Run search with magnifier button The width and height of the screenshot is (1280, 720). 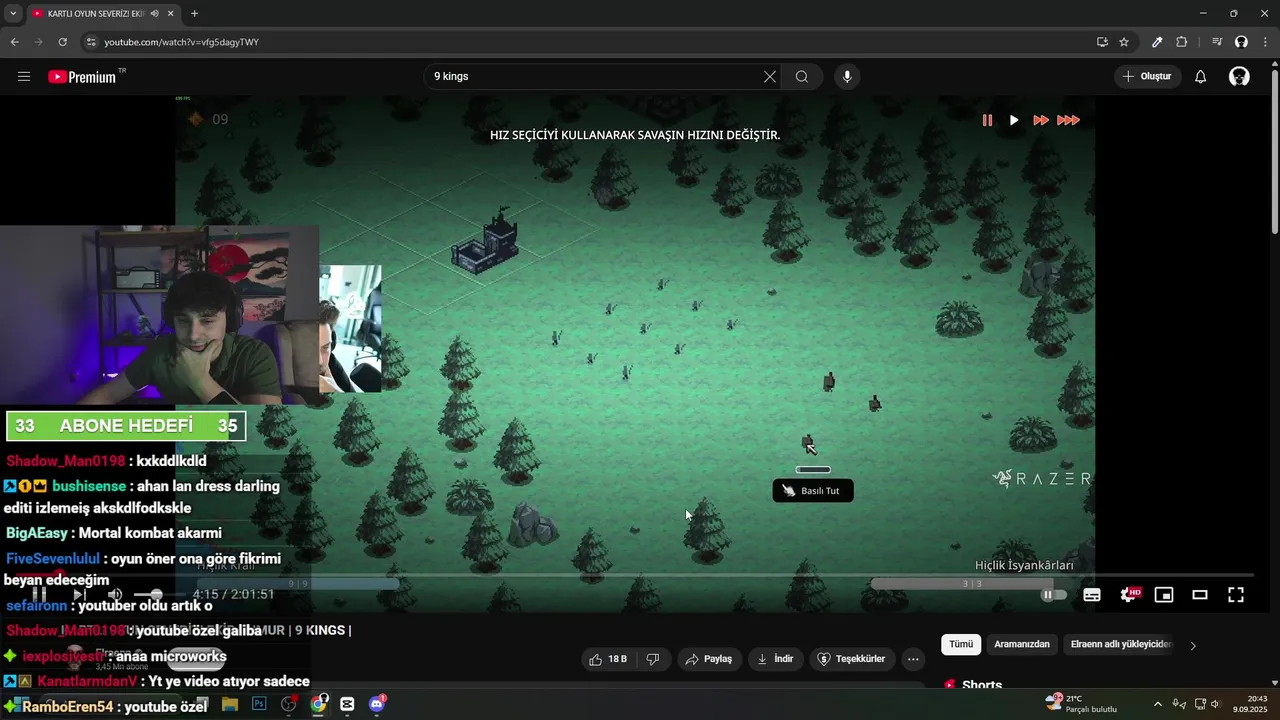(x=802, y=77)
